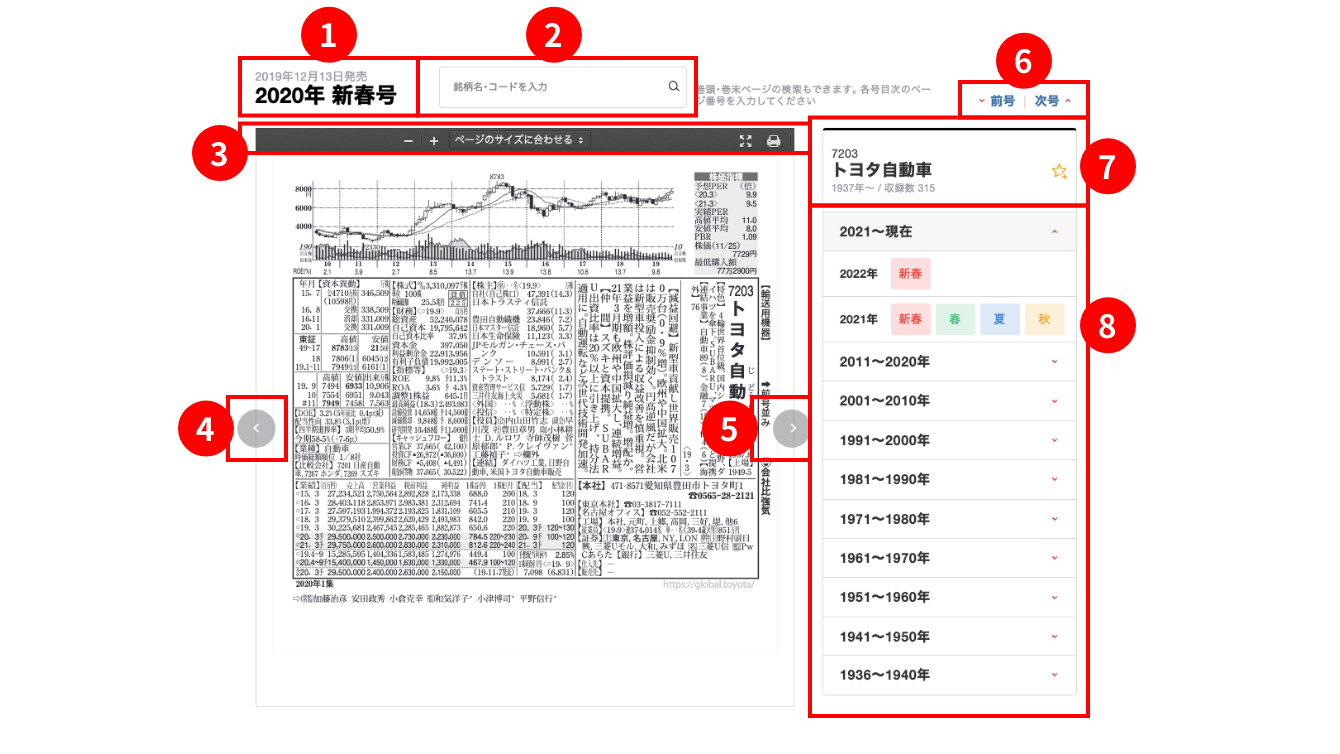Expand the 1941〜1950年 section
Image resolution: width=1340 pixels, height=754 pixels.
click(x=949, y=636)
